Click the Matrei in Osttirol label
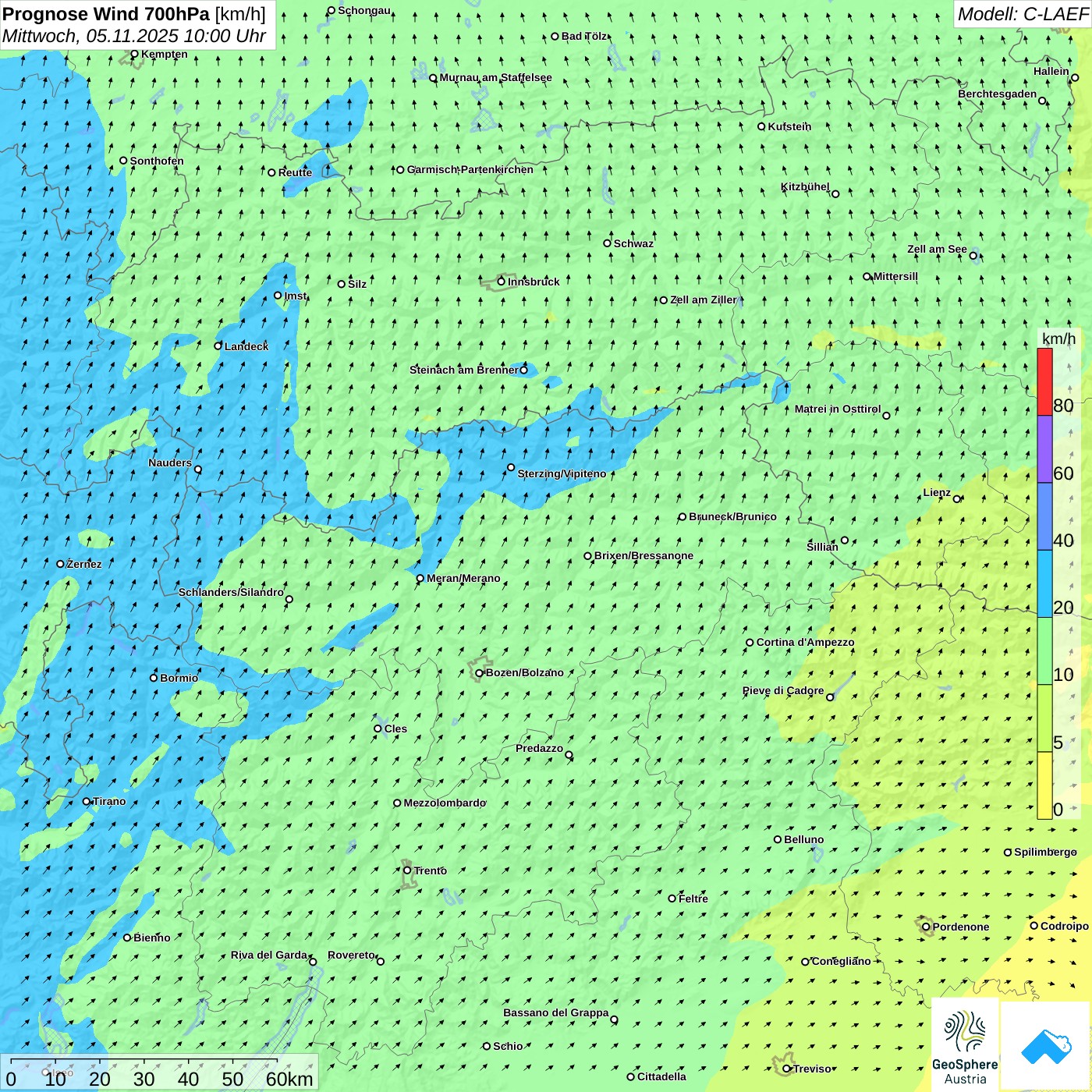This screenshot has width=1092, height=1092. [838, 409]
